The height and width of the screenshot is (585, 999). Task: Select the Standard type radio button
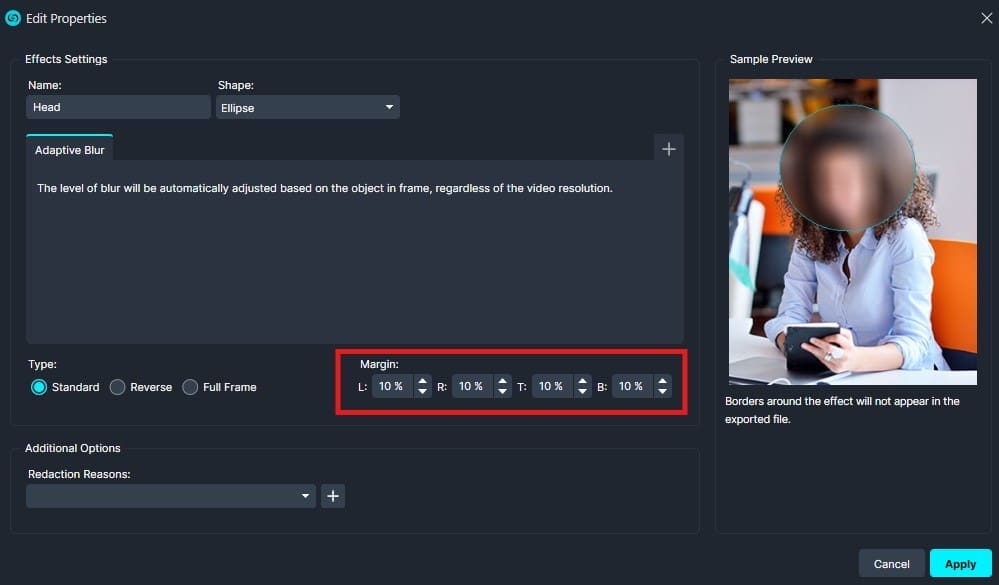coord(39,387)
